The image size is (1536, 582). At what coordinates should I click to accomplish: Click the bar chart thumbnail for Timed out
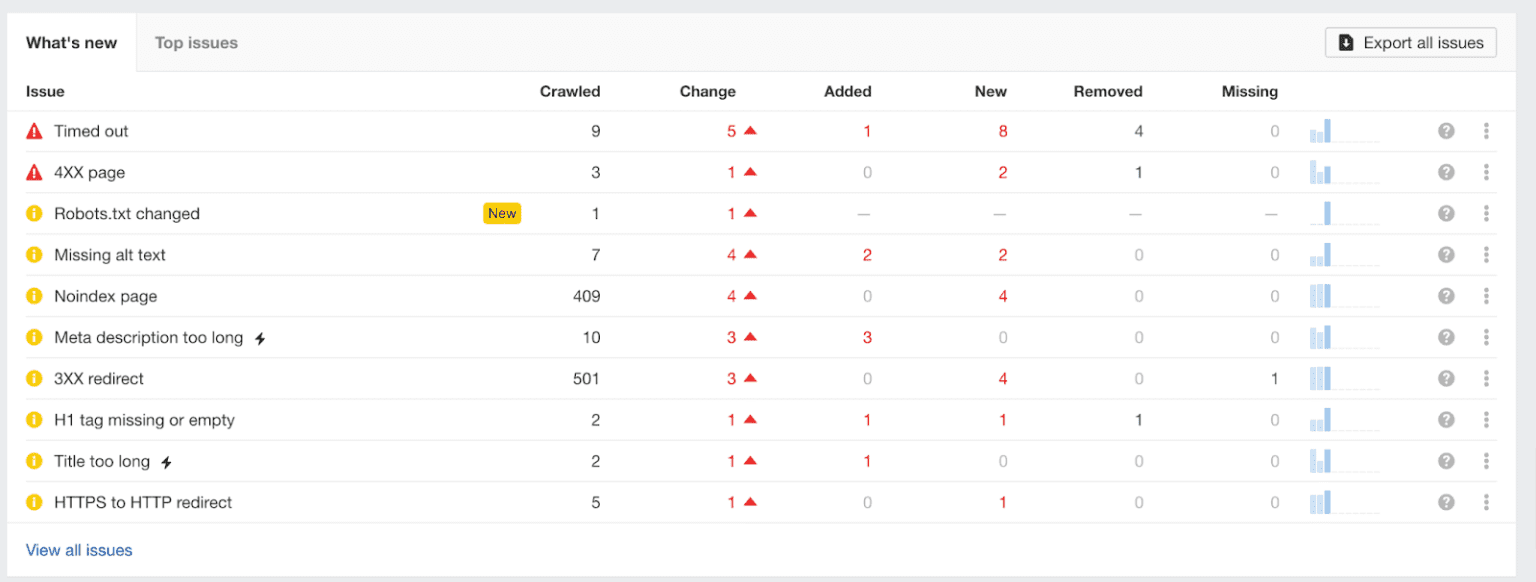(1344, 131)
